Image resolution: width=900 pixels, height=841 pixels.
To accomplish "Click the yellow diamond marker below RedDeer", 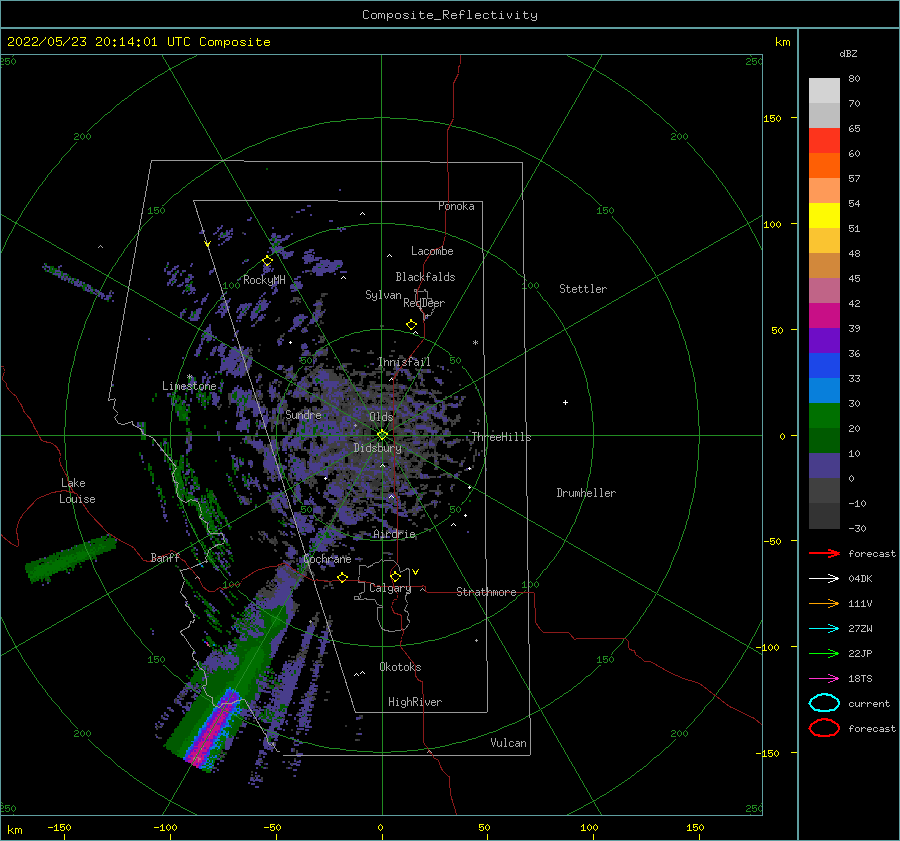I will tap(411, 325).
